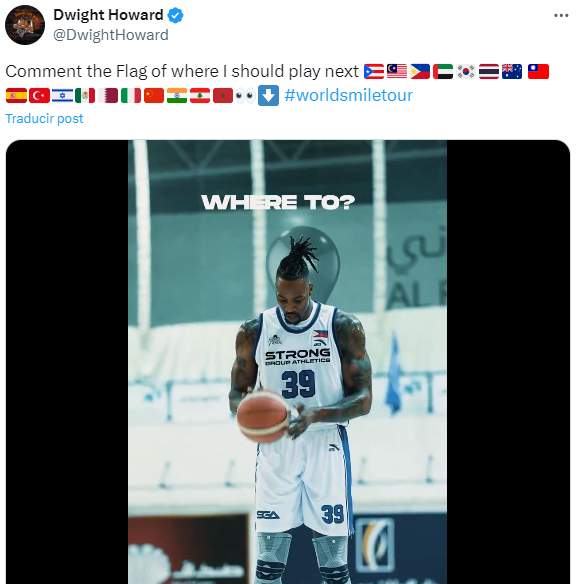Image resolution: width=581 pixels, height=584 pixels.
Task: Click the Taiwan flag emoji
Action: click(538, 72)
